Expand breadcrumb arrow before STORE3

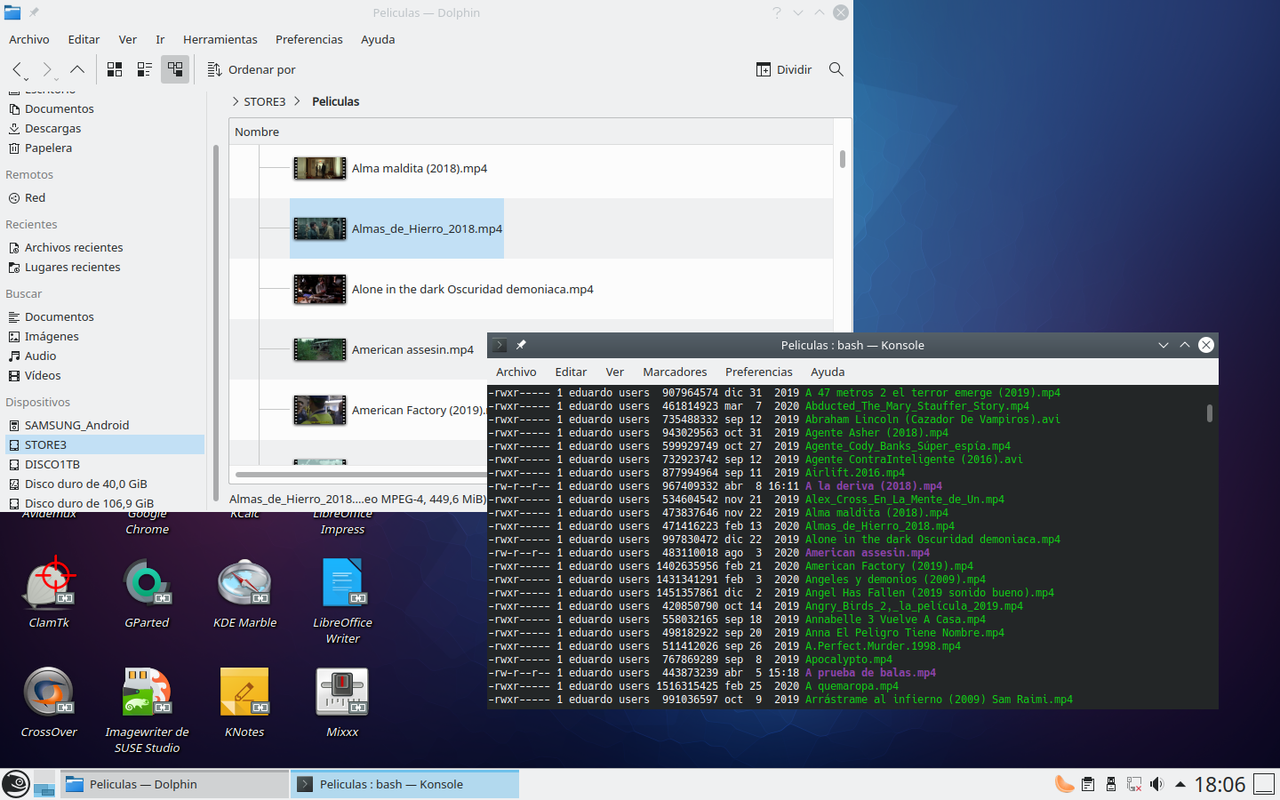tap(235, 101)
